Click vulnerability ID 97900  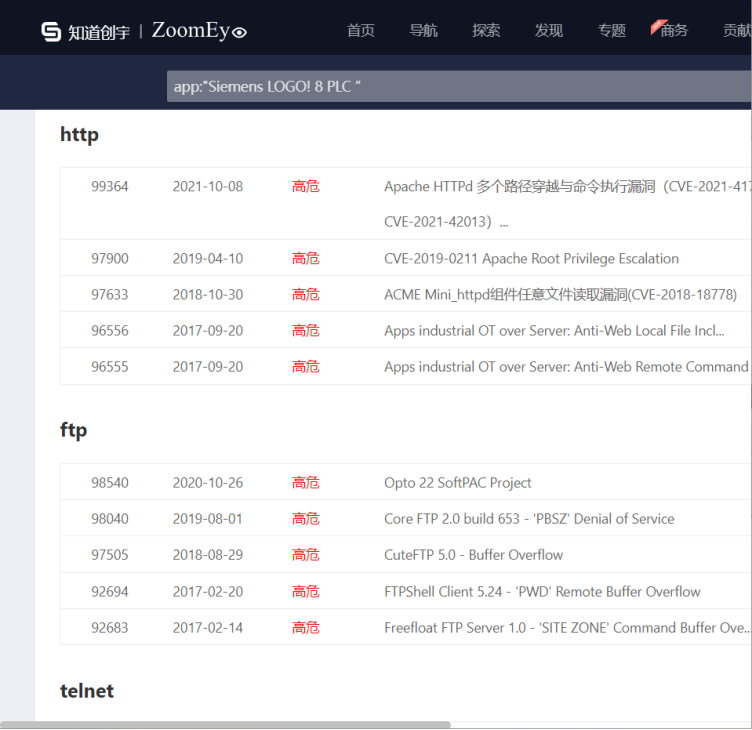tap(110, 259)
